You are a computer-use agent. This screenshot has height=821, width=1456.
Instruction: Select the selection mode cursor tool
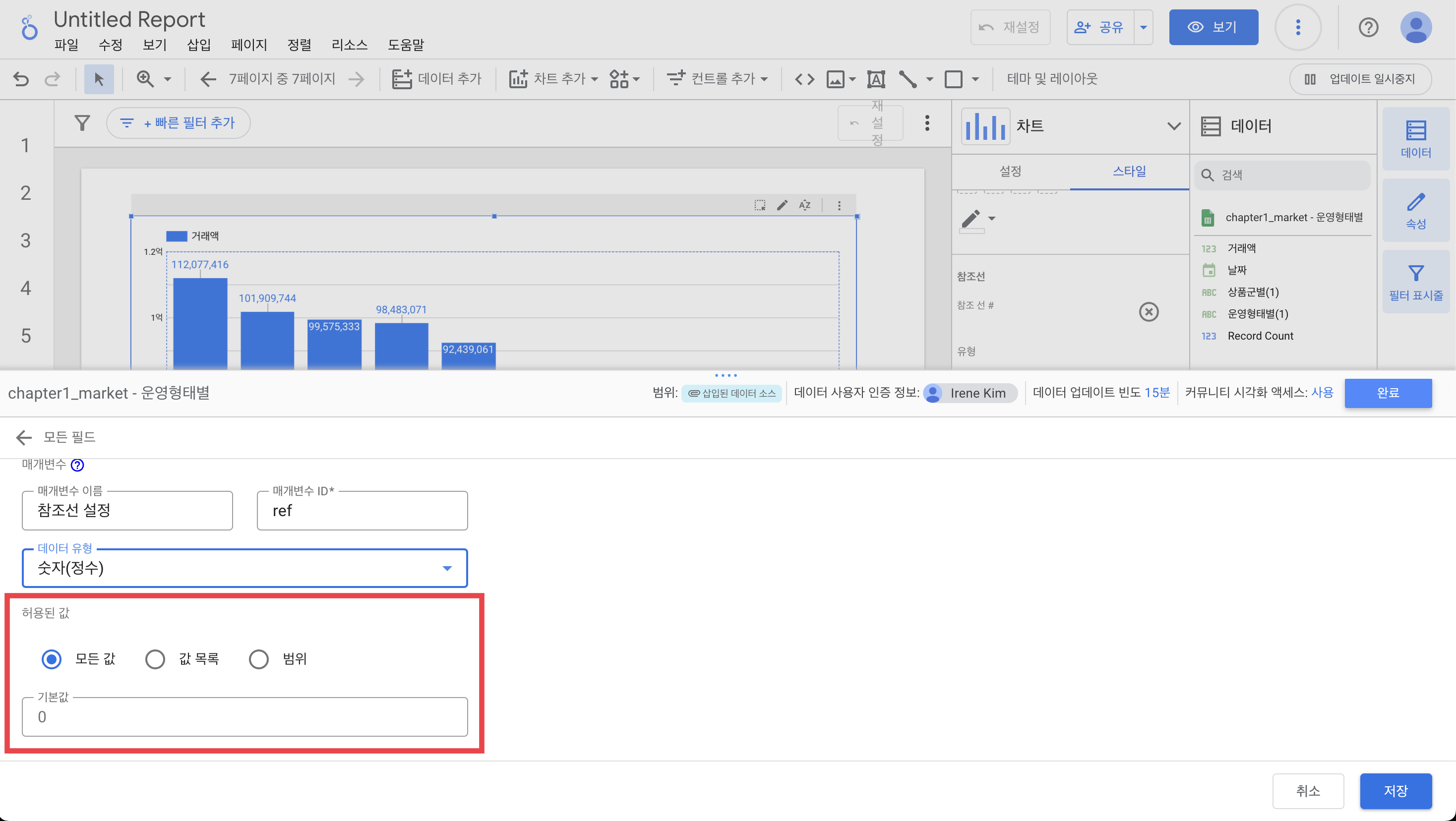tap(99, 79)
